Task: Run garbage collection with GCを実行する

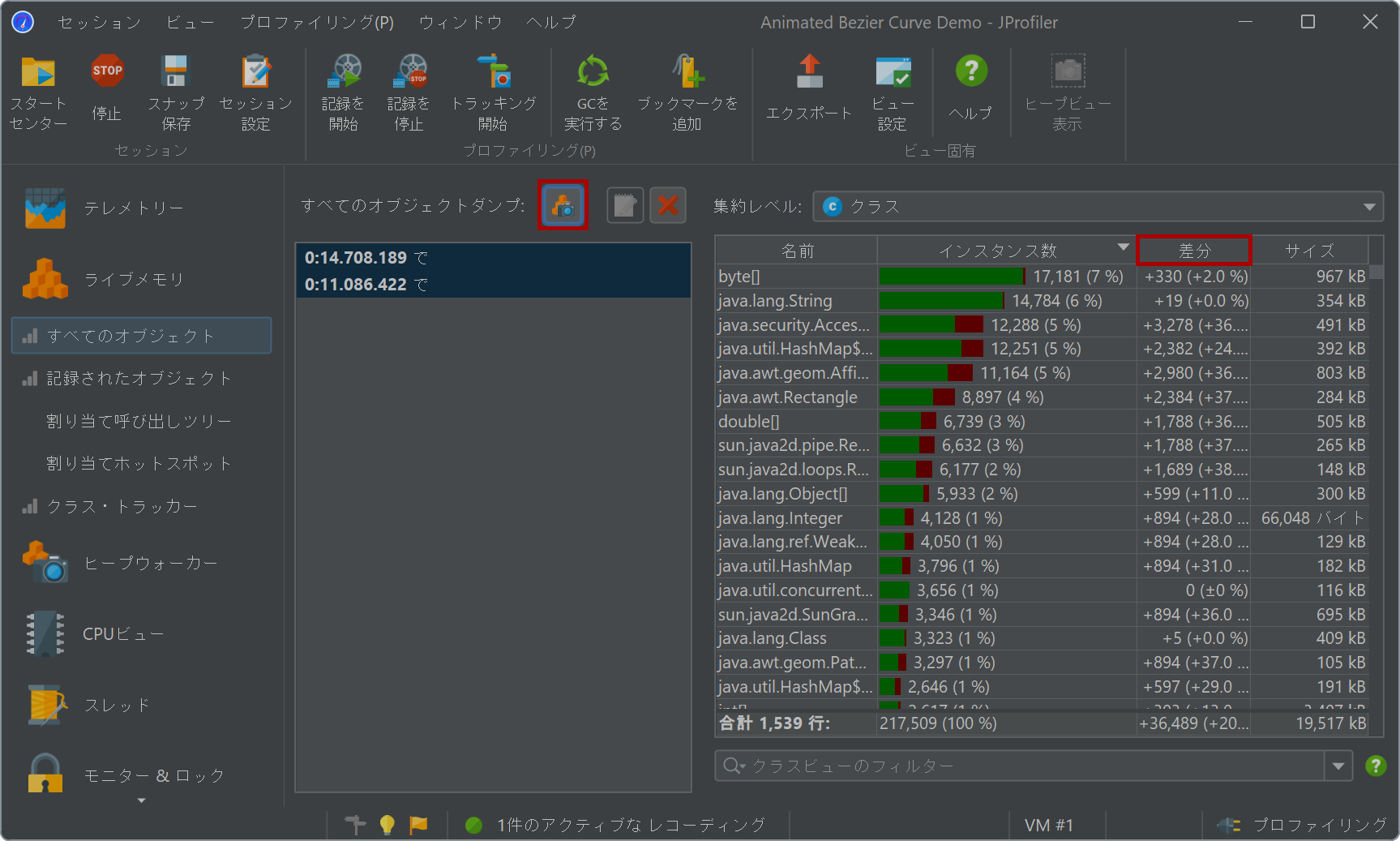Action: (x=593, y=93)
